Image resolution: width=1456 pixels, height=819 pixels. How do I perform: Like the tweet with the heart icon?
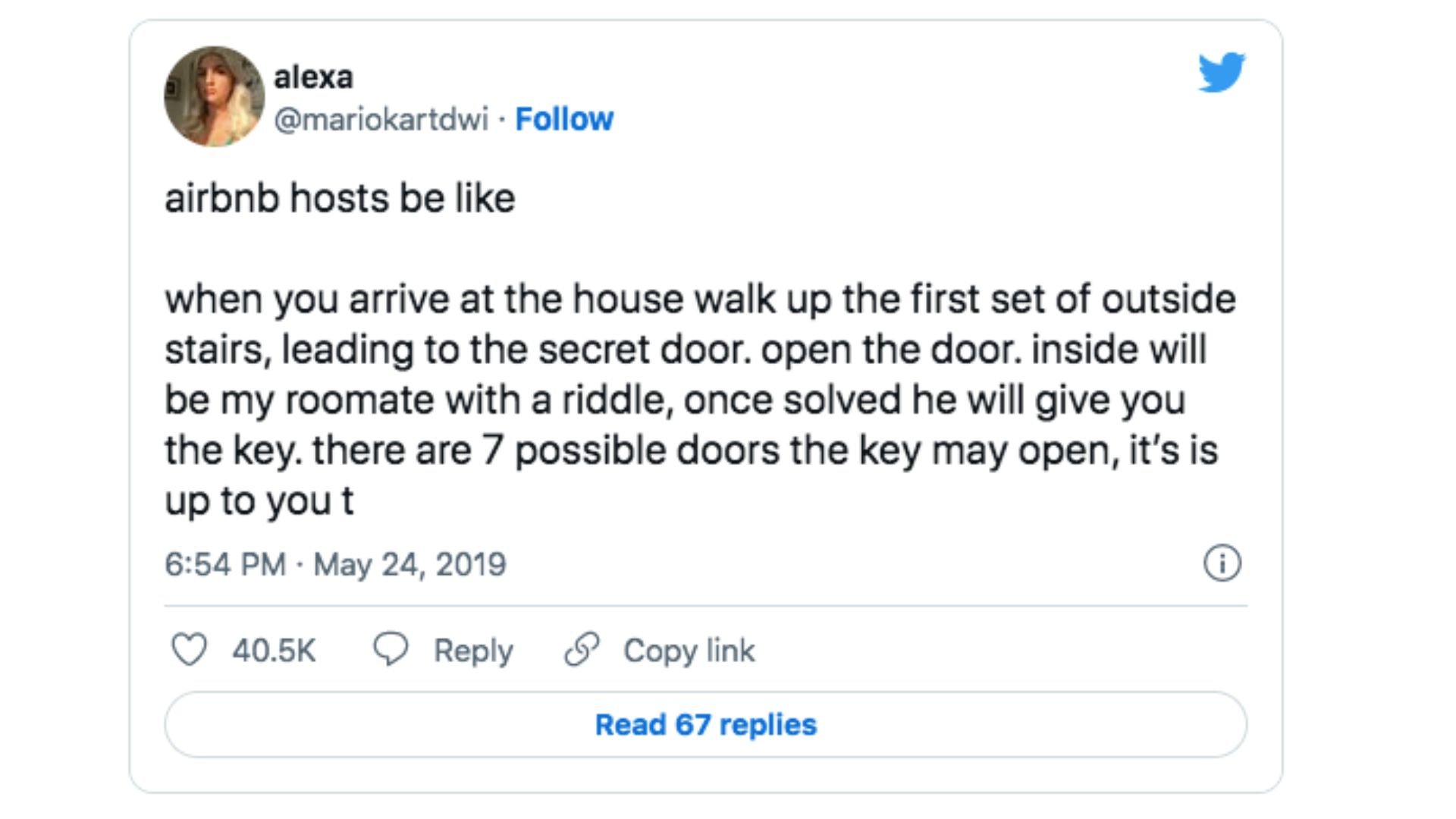point(189,650)
